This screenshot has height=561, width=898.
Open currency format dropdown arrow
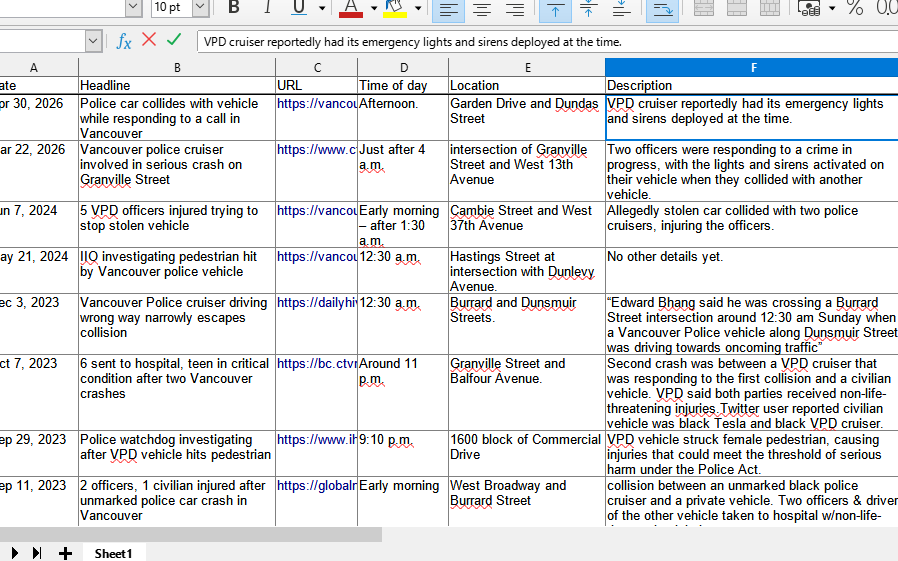(x=832, y=8)
